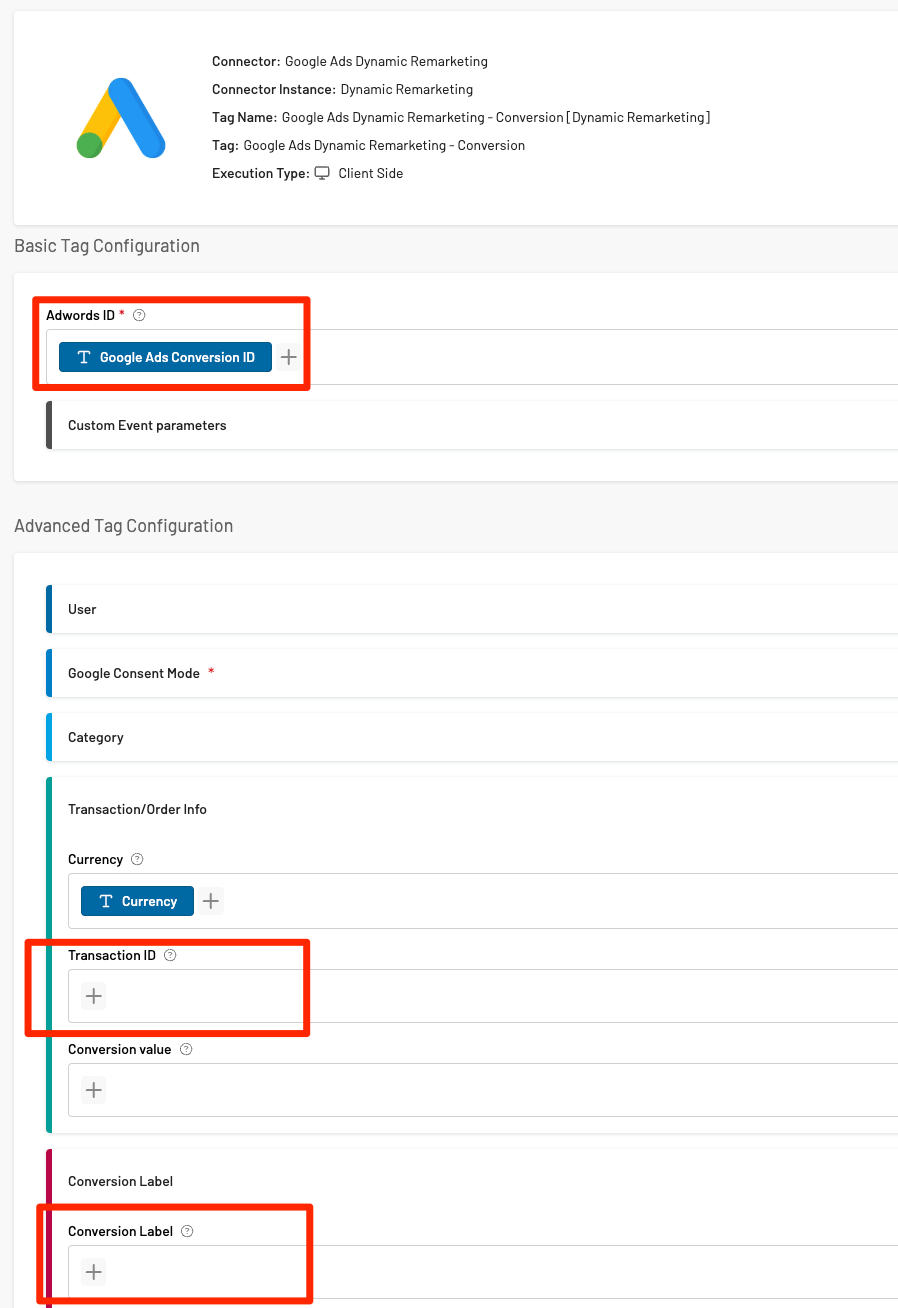Expand the User section

[x=82, y=609]
